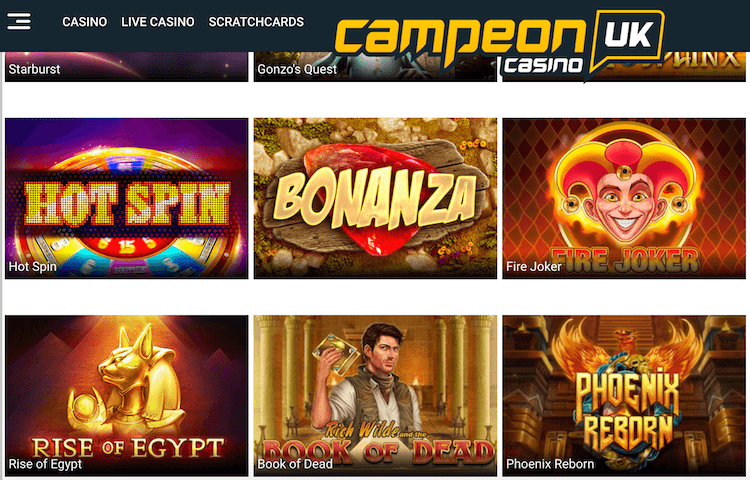Click the Hot Spin text label
750x480 pixels.
point(33,267)
